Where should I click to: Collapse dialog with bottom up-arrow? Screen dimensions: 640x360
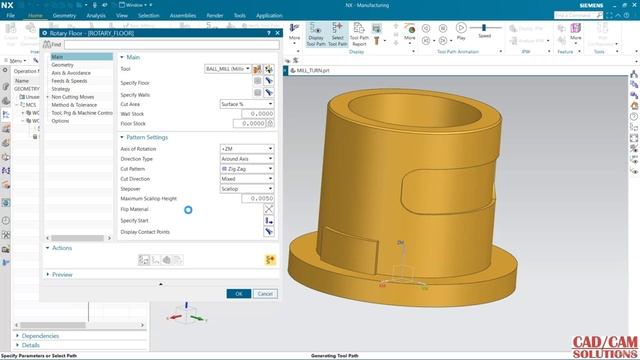pyautogui.click(x=160, y=284)
